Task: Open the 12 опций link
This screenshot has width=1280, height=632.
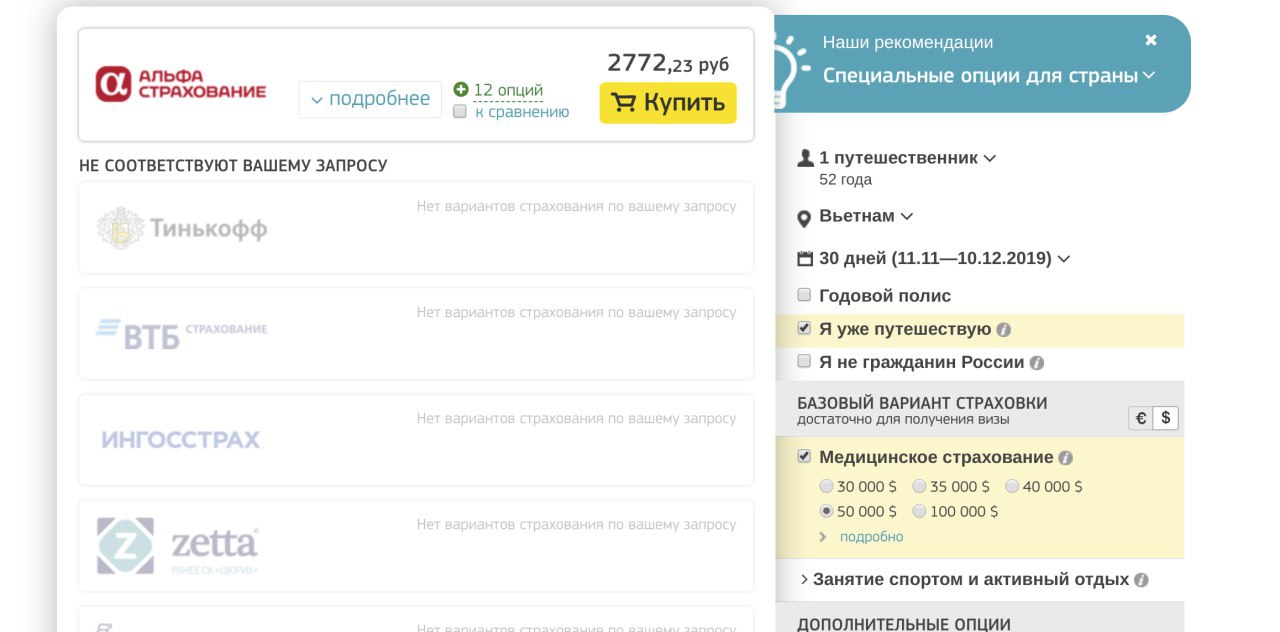Action: 508,90
